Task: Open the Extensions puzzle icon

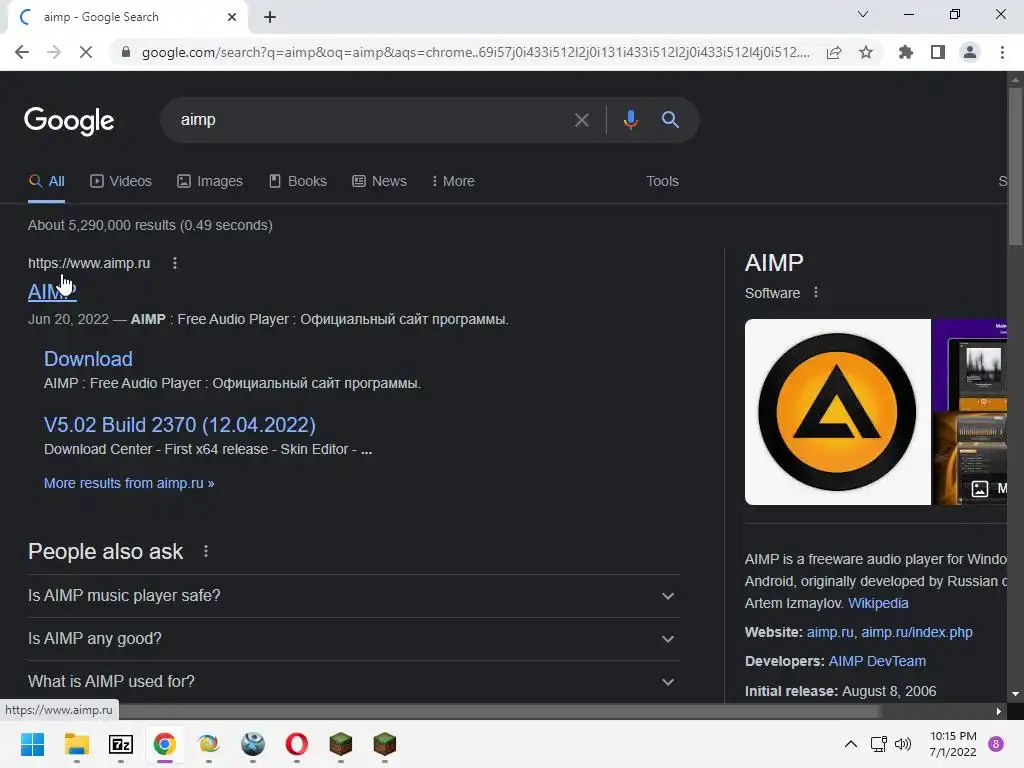Action: (x=906, y=52)
